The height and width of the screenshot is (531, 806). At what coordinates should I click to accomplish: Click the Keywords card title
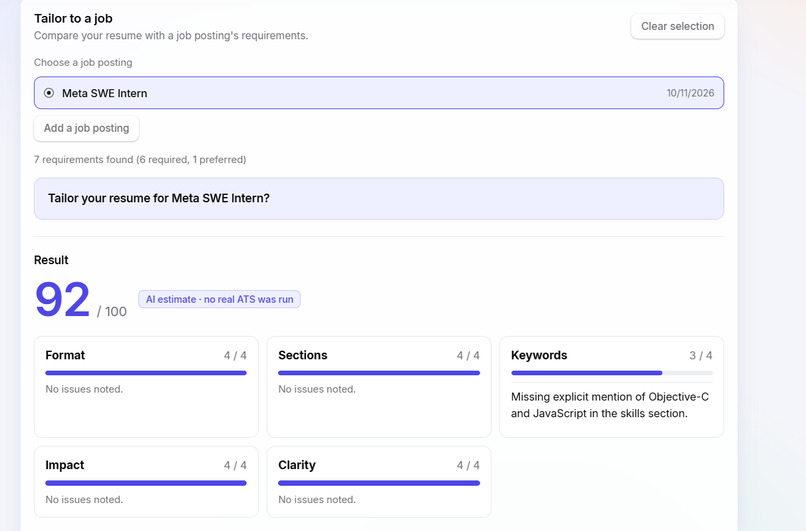point(539,355)
